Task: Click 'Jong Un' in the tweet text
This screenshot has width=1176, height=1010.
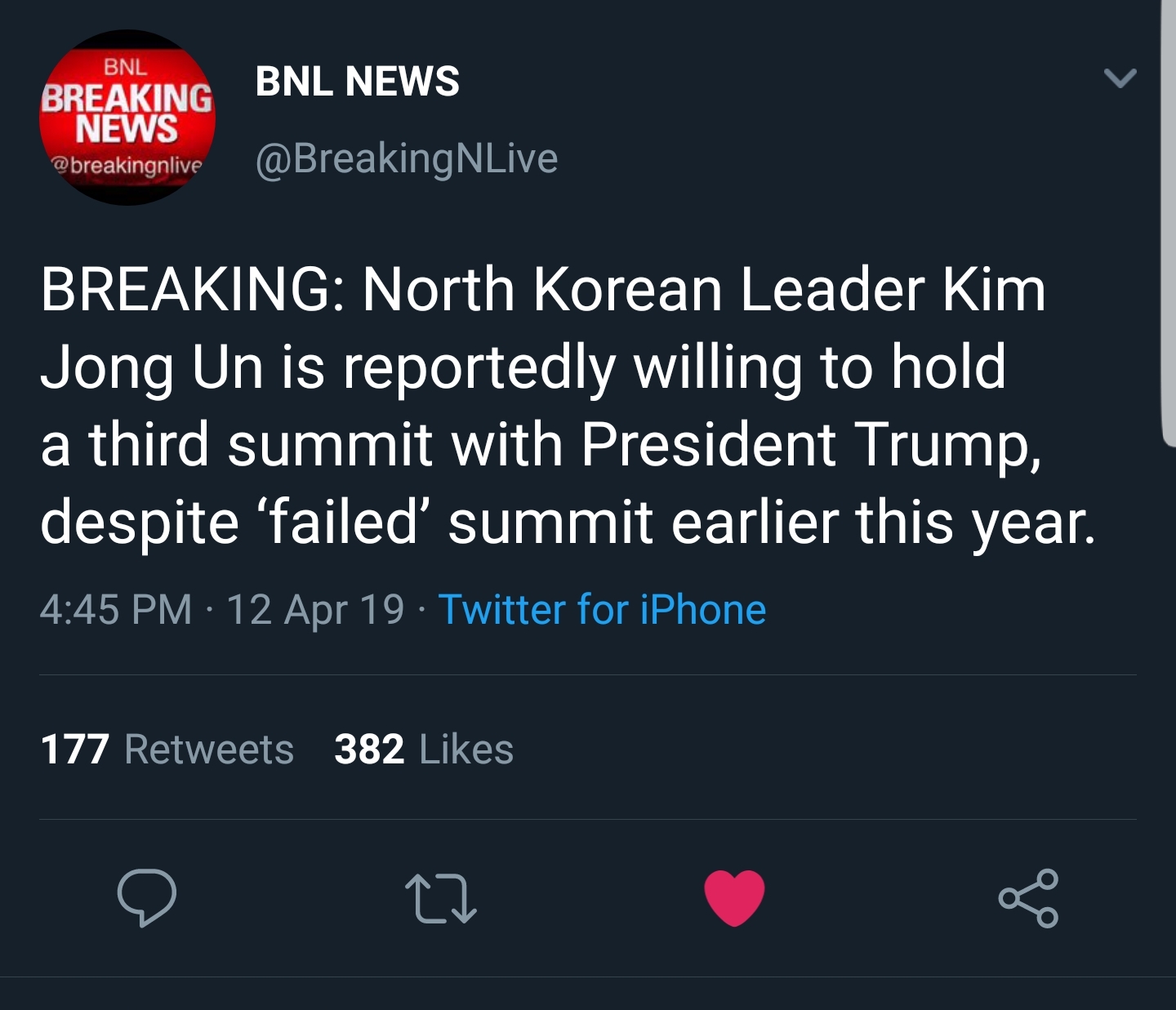Action: 151,368
